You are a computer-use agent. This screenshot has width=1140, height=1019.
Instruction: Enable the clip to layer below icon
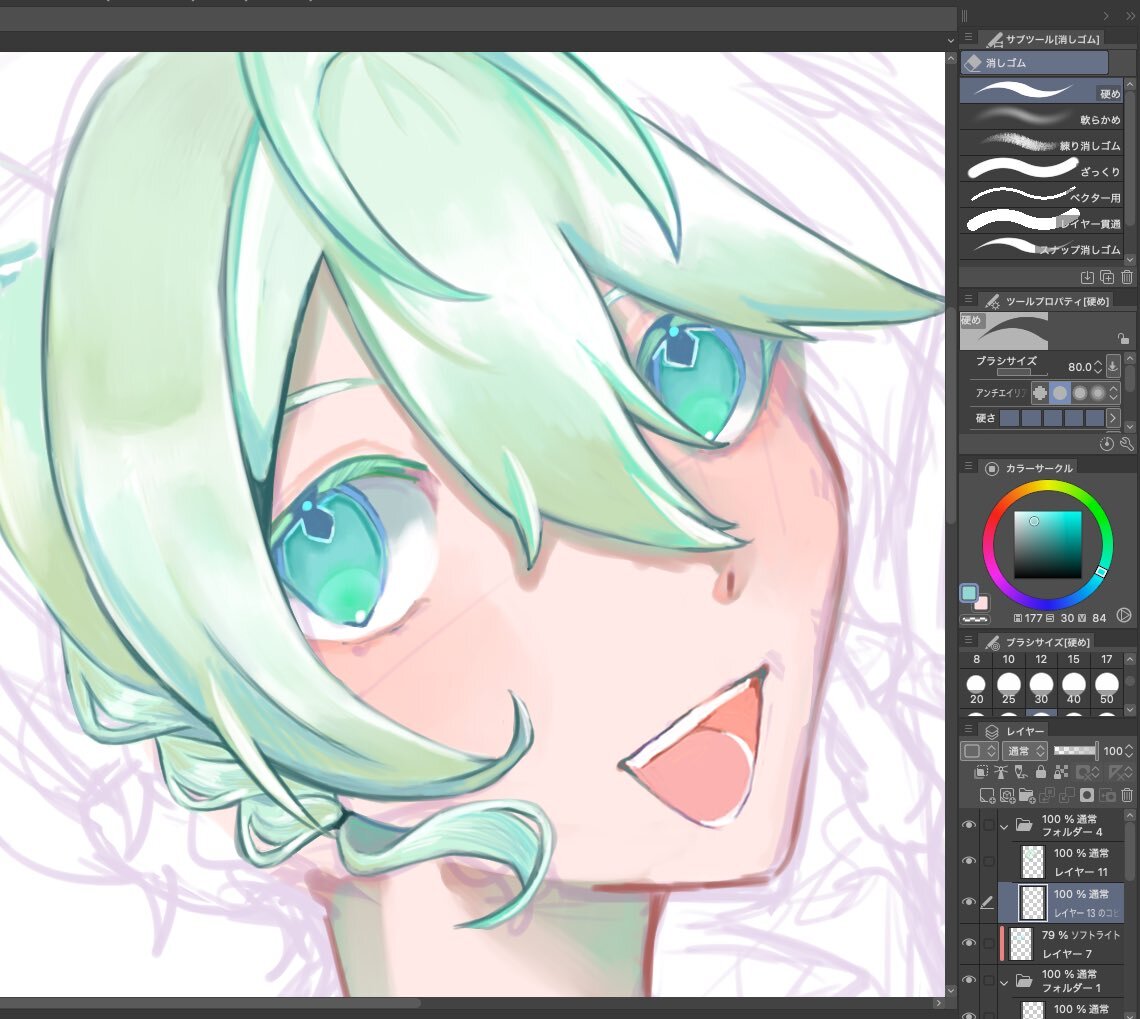(983, 773)
